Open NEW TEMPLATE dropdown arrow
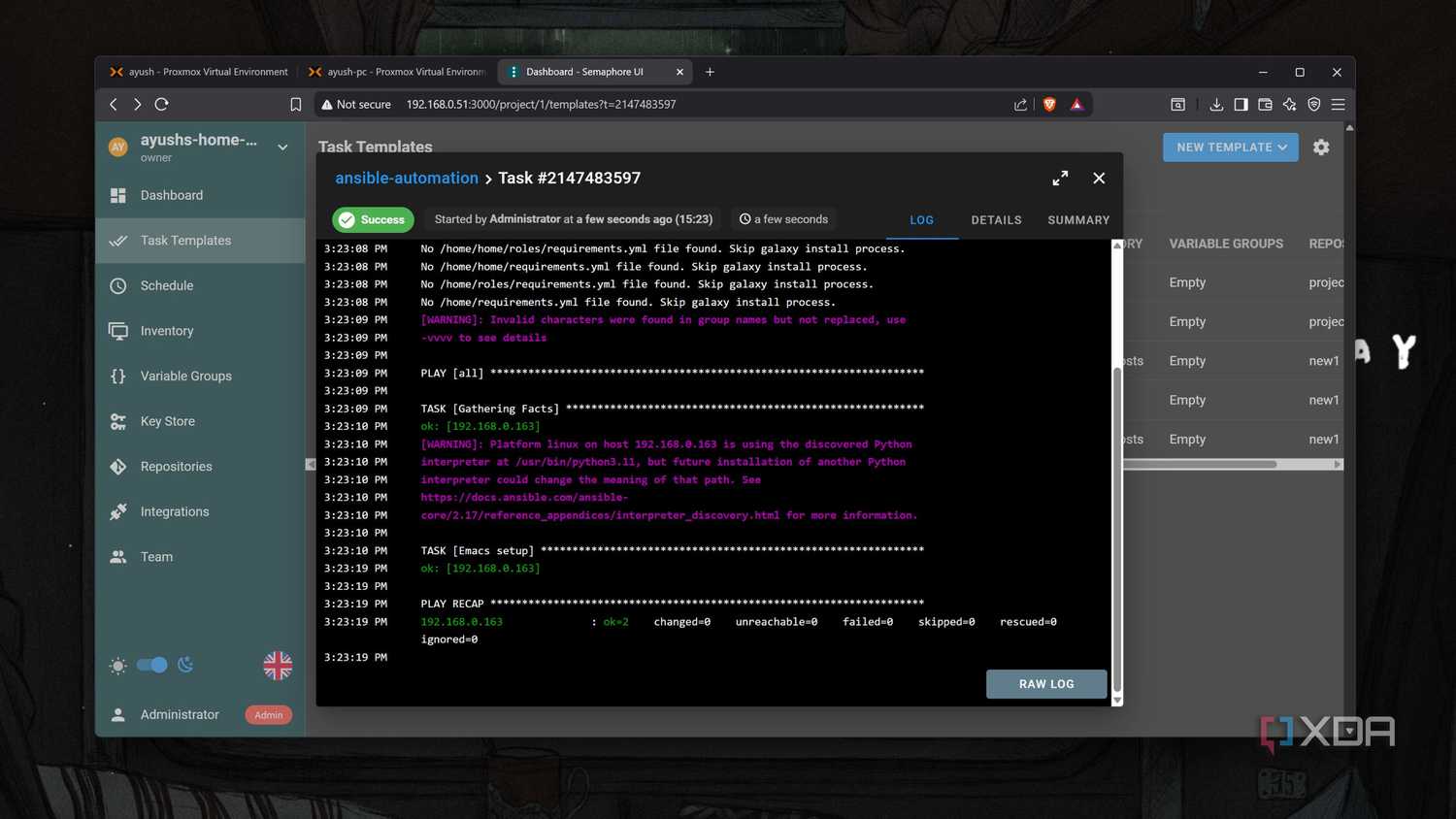Image resolution: width=1456 pixels, height=819 pixels. (1283, 147)
